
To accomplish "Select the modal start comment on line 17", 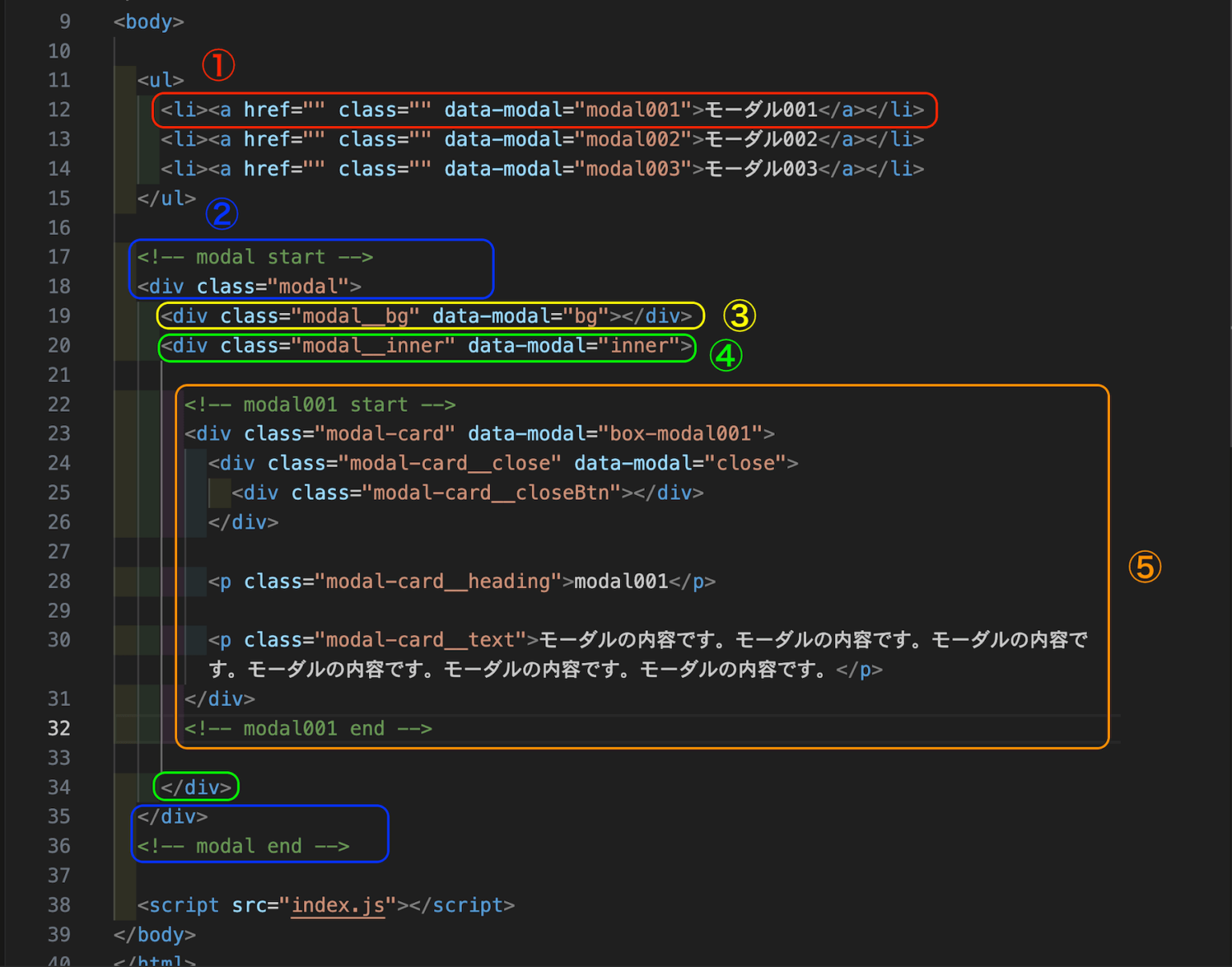I will pyautogui.click(x=255, y=257).
